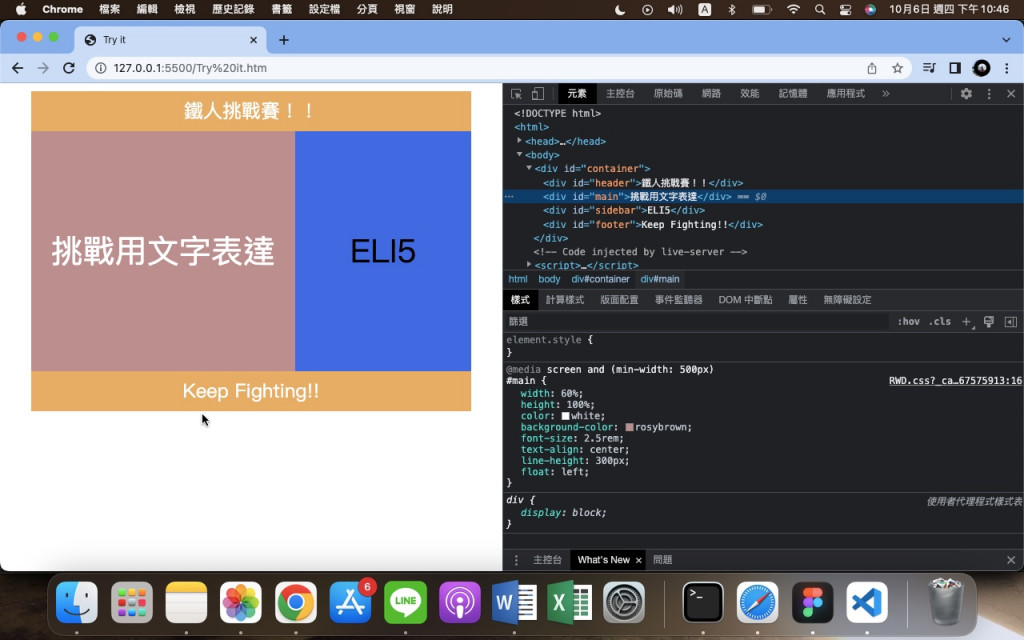Open DevTools settings gear icon
The width and height of the screenshot is (1024, 640).
point(966,93)
